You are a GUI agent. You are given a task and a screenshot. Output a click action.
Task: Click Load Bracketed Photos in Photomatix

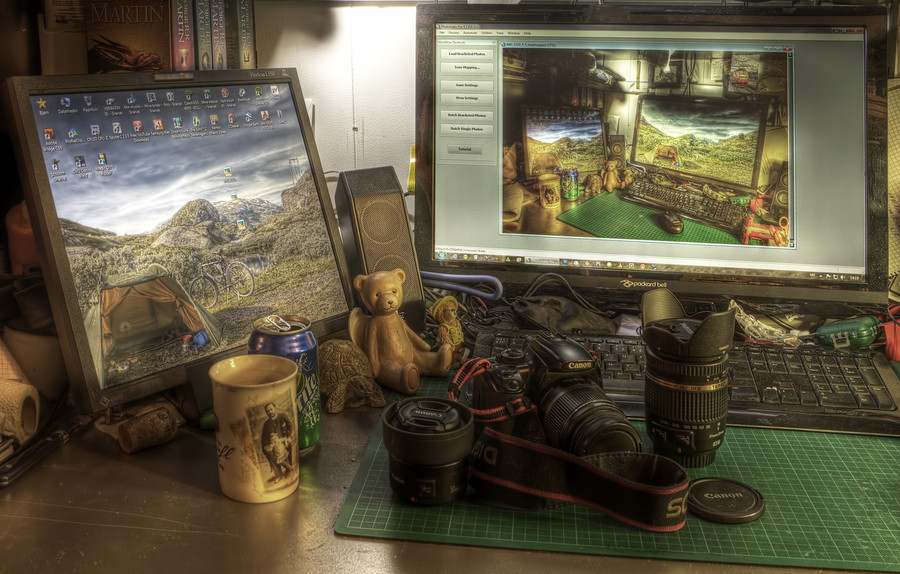(x=467, y=54)
